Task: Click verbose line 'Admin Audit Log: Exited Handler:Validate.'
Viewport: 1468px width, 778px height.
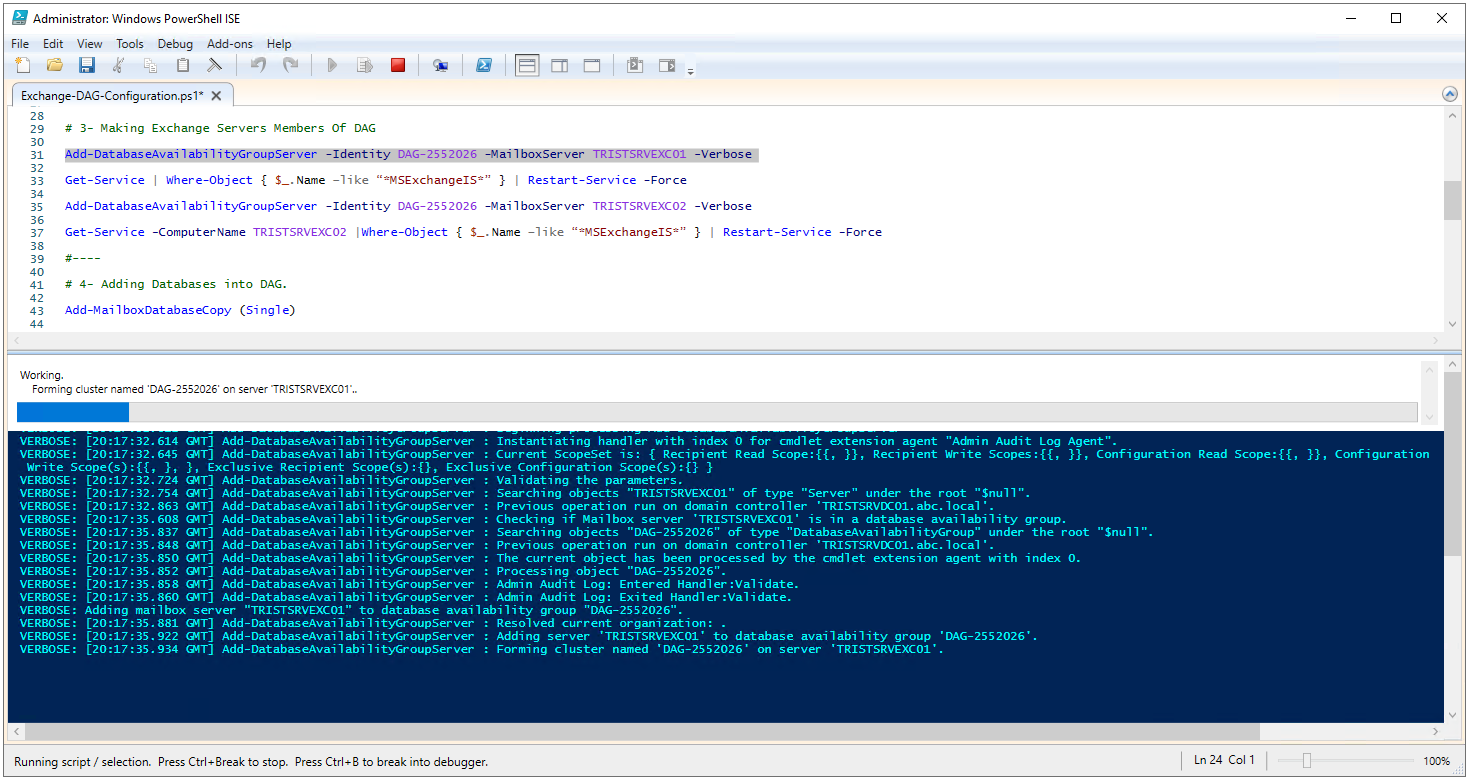Action: pyautogui.click(x=406, y=597)
